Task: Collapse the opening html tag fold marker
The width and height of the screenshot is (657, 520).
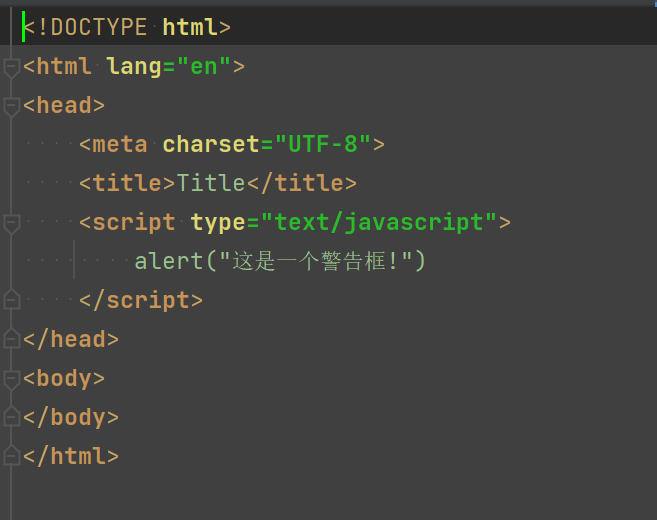Action: tap(11, 67)
